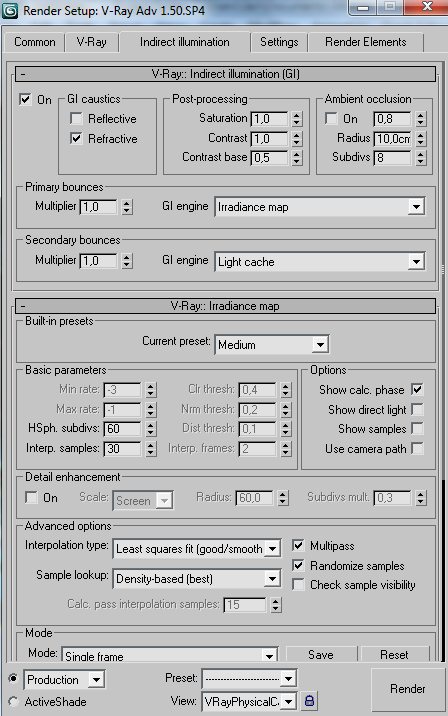Open the Sample lookup dropdown
Screen dimensions: 448x716
(196, 579)
